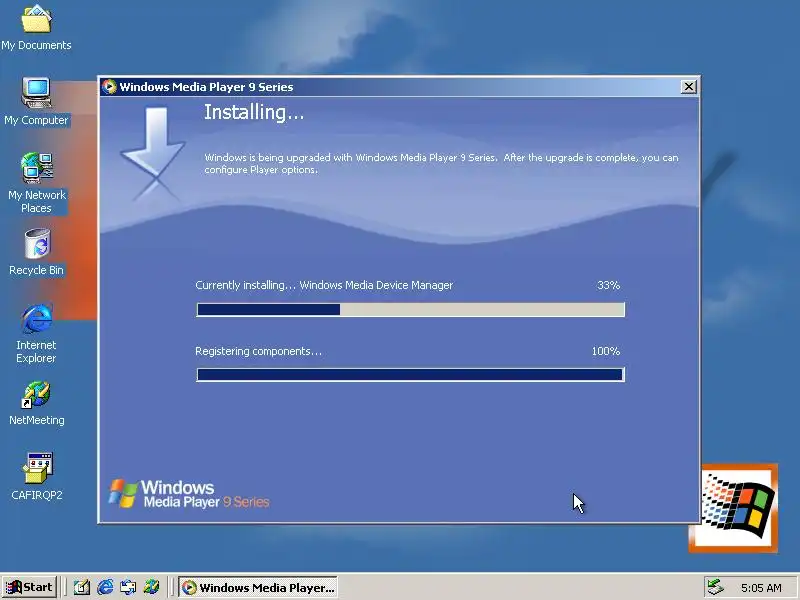This screenshot has height=600, width=800.
Task: Click the Windows Media Device Manager progress bar
Action: pyautogui.click(x=411, y=309)
